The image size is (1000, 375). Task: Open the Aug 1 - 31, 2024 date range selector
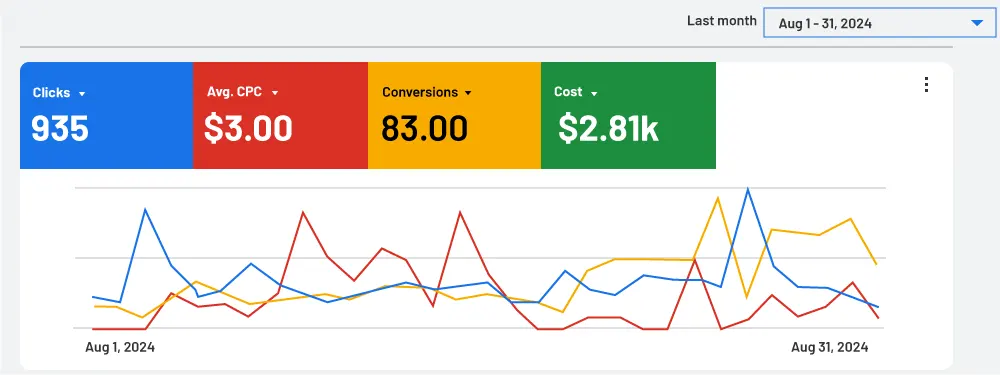pos(879,24)
